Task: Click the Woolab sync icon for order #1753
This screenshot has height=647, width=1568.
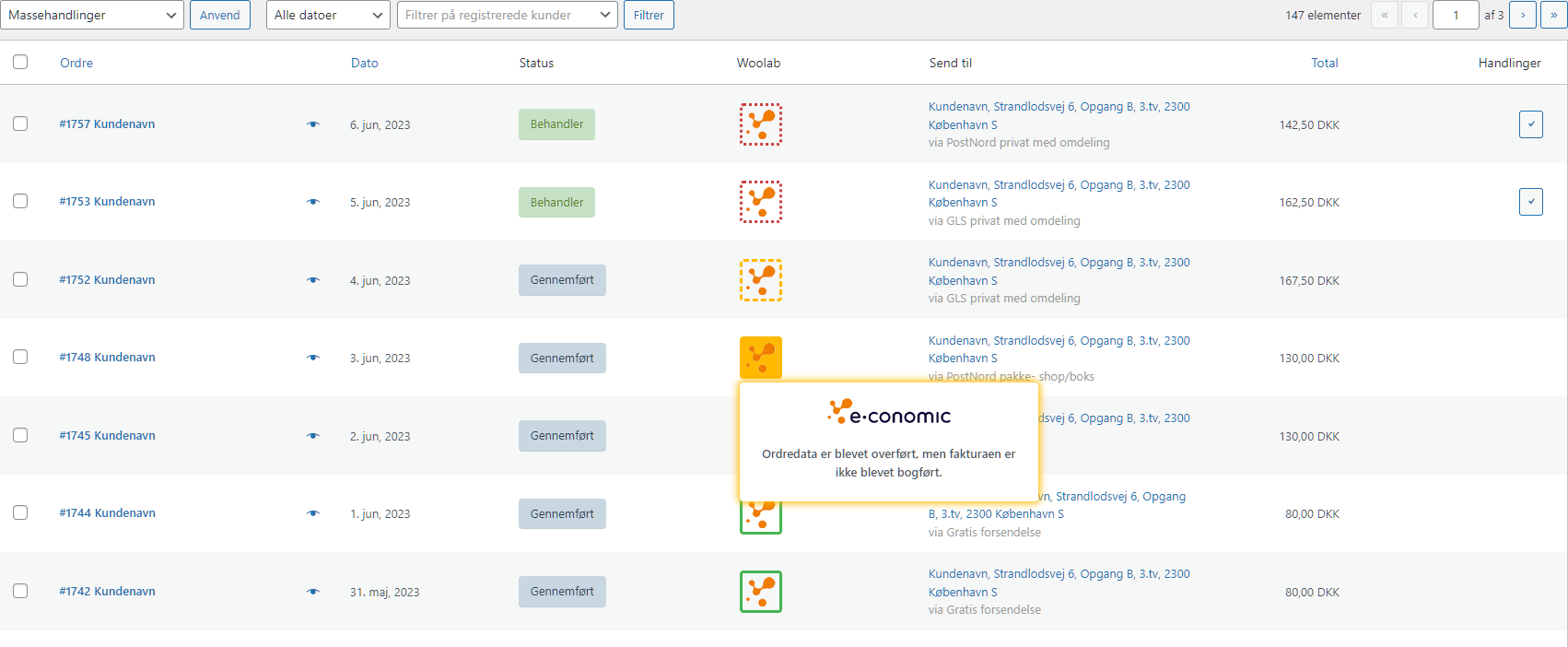Action: tap(760, 202)
